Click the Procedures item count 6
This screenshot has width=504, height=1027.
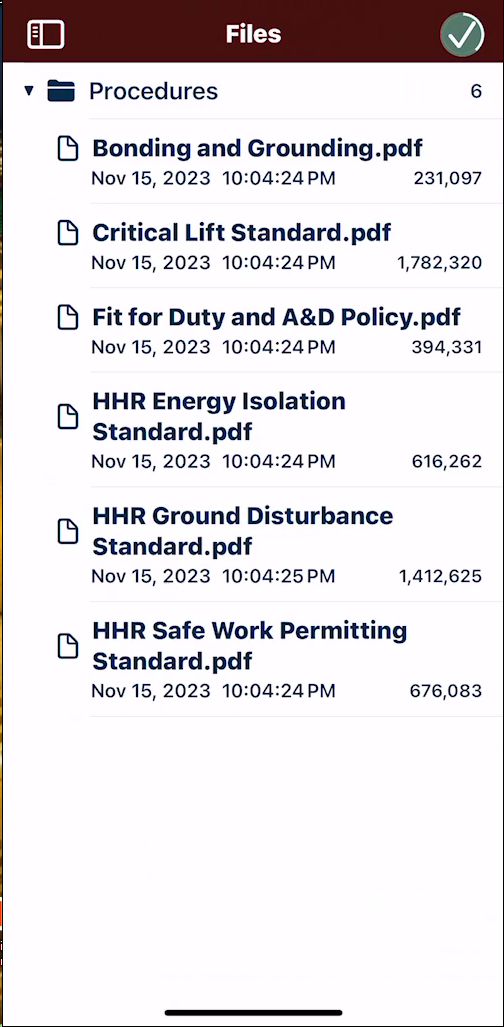click(476, 91)
